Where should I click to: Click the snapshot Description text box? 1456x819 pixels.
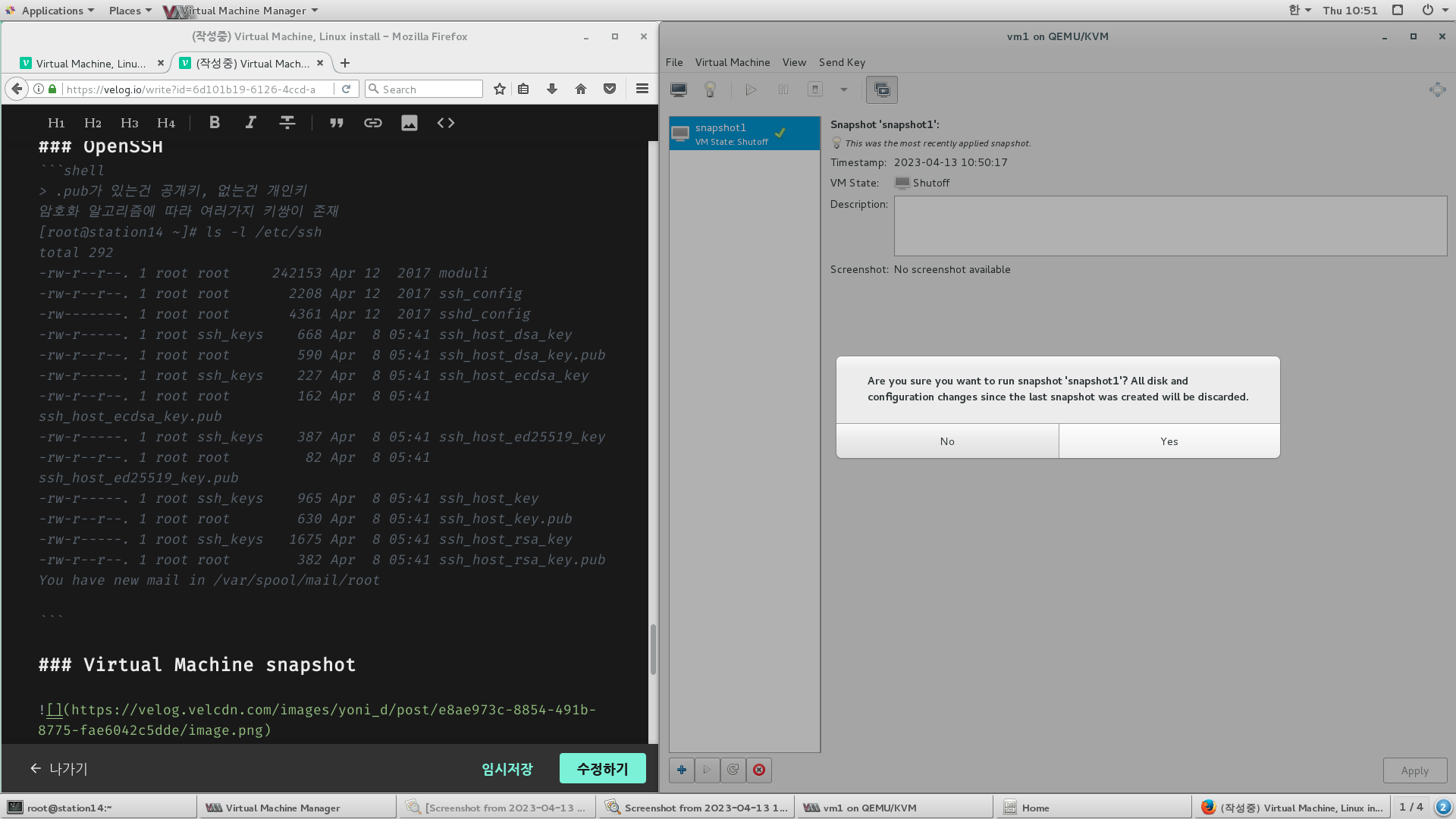click(x=1169, y=226)
